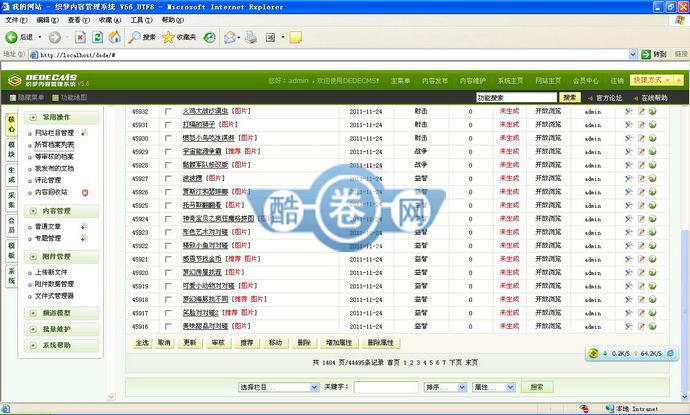The image size is (690, 415).
Task: Click the yellow note toolbar icon
Action: (296, 38)
